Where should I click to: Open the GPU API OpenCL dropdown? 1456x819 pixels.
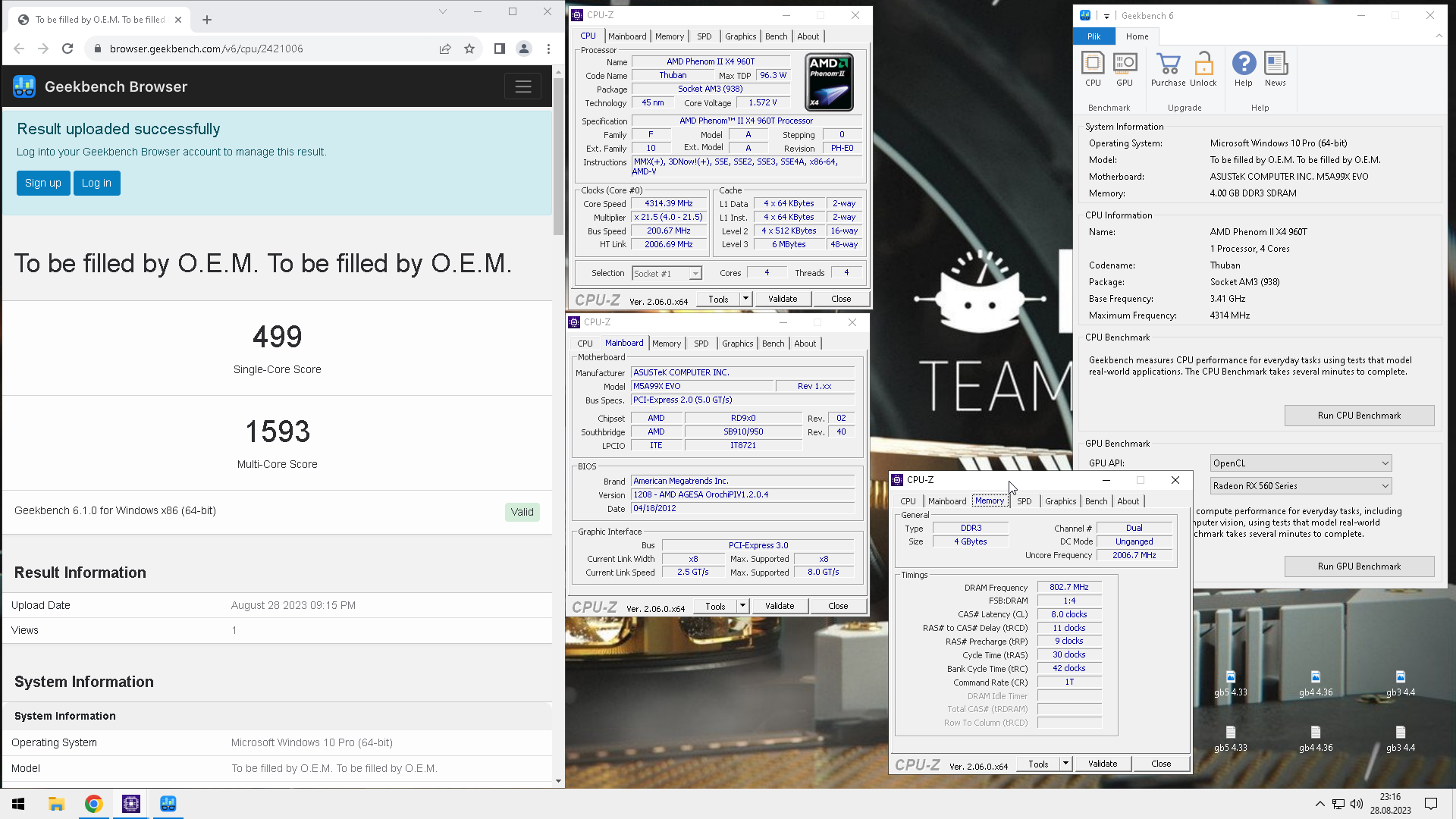coord(1301,463)
